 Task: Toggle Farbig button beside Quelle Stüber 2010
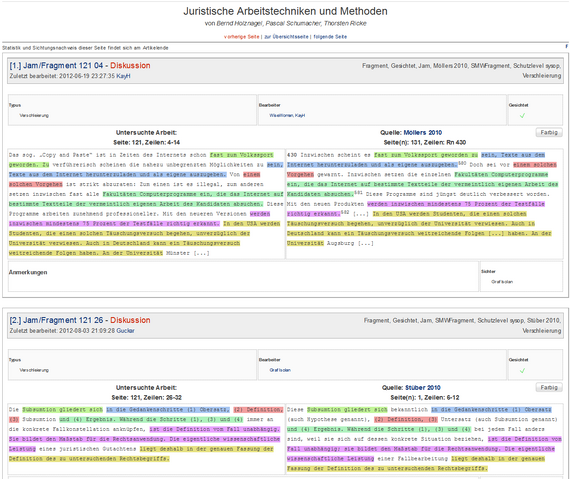pyautogui.click(x=549, y=387)
